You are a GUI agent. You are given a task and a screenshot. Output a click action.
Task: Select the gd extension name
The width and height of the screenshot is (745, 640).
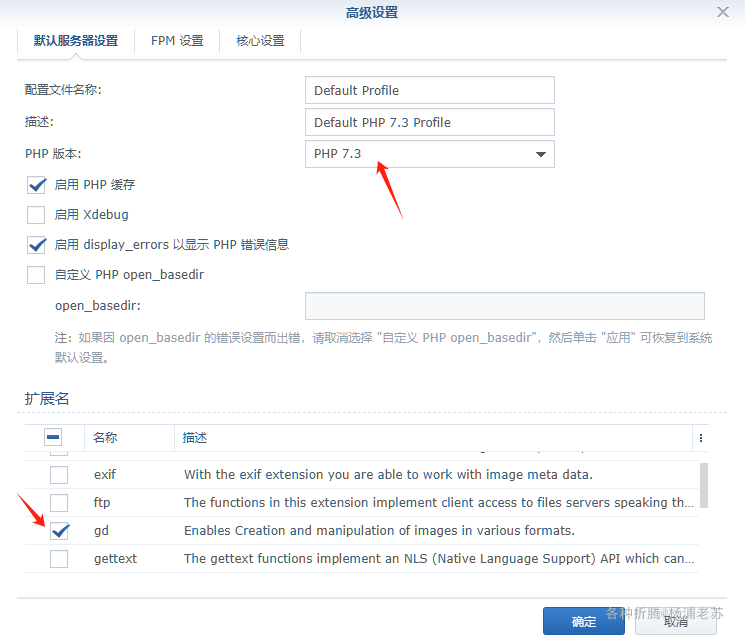point(101,531)
